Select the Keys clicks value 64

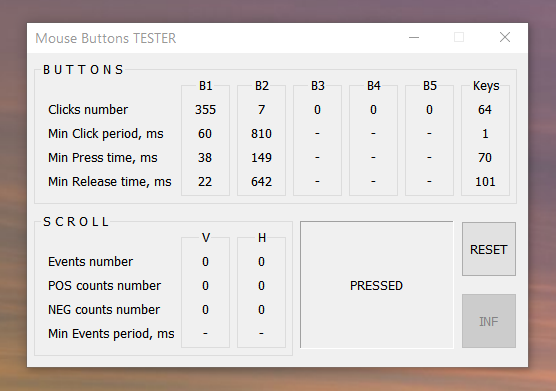pyautogui.click(x=485, y=110)
